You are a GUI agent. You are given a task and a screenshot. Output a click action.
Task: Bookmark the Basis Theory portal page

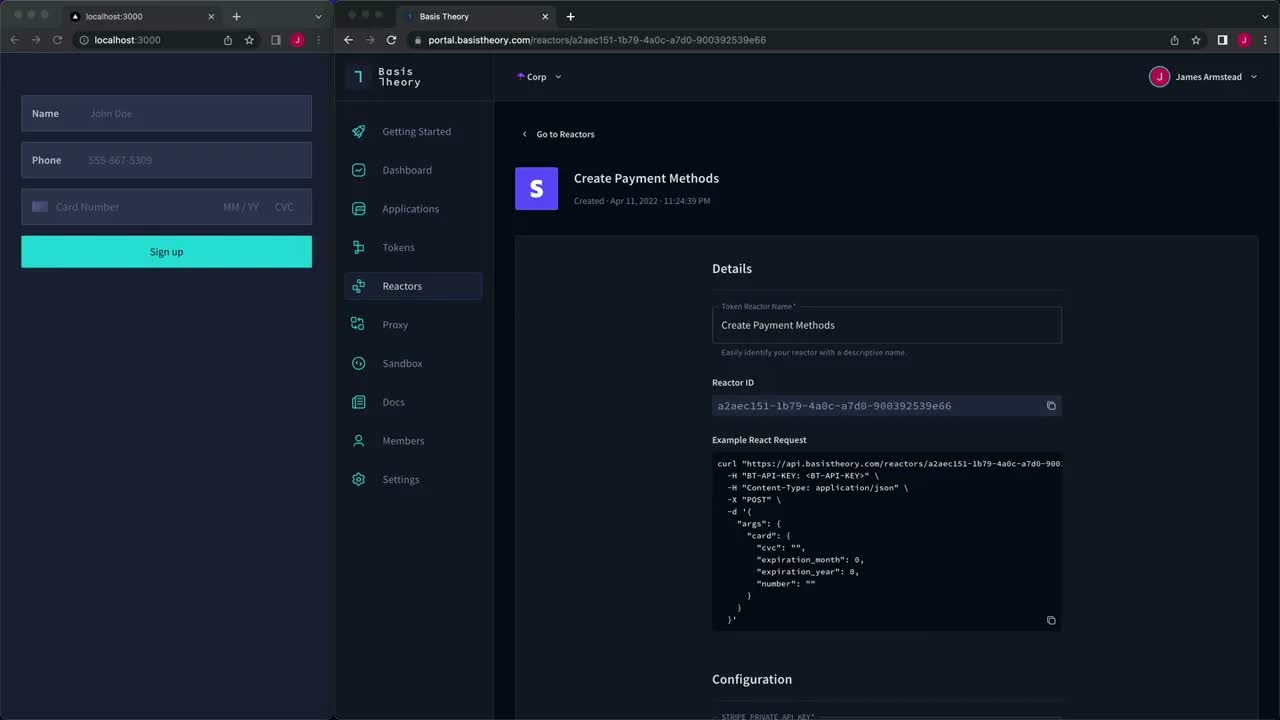[1196, 40]
